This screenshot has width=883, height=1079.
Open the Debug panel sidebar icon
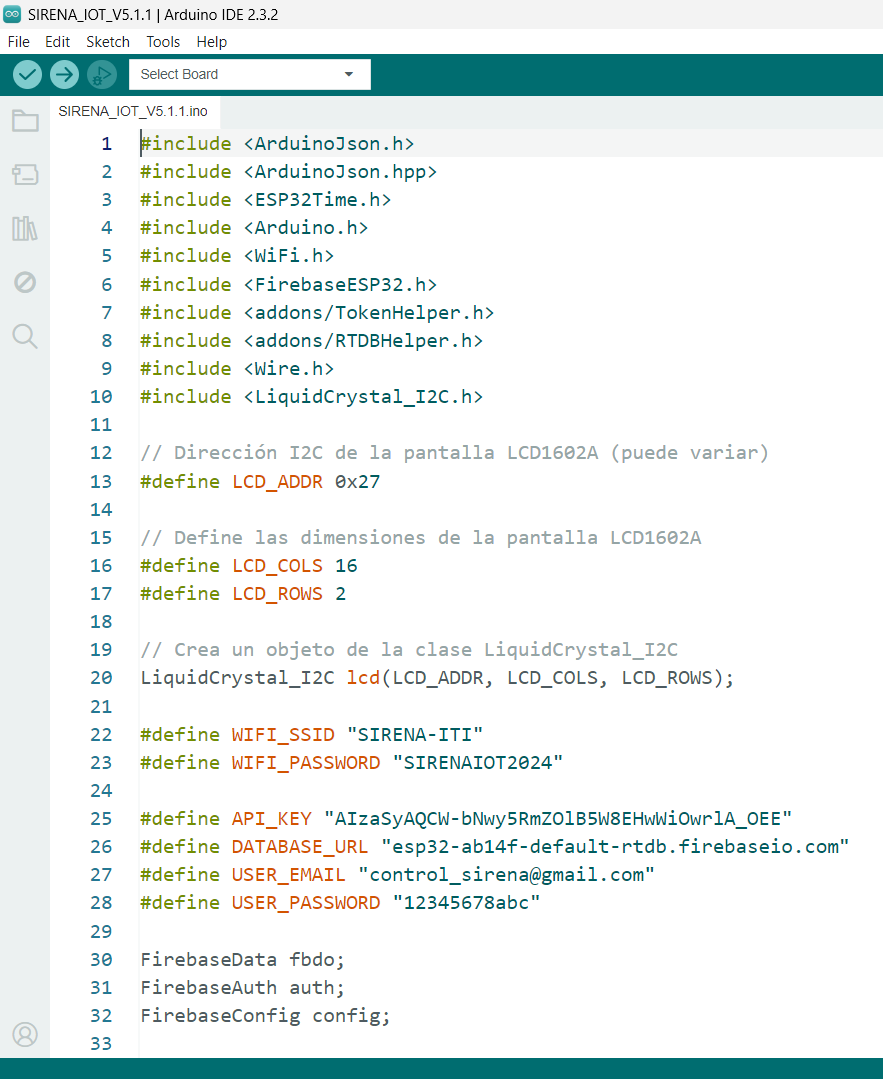25,282
